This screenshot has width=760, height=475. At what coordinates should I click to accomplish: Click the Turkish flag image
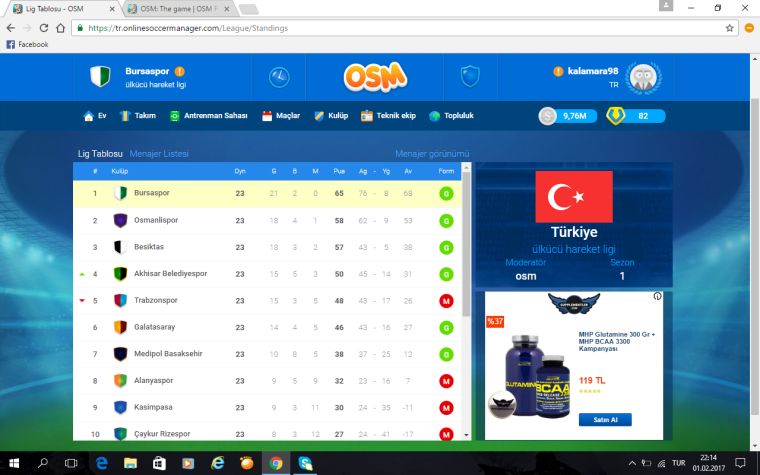click(574, 197)
